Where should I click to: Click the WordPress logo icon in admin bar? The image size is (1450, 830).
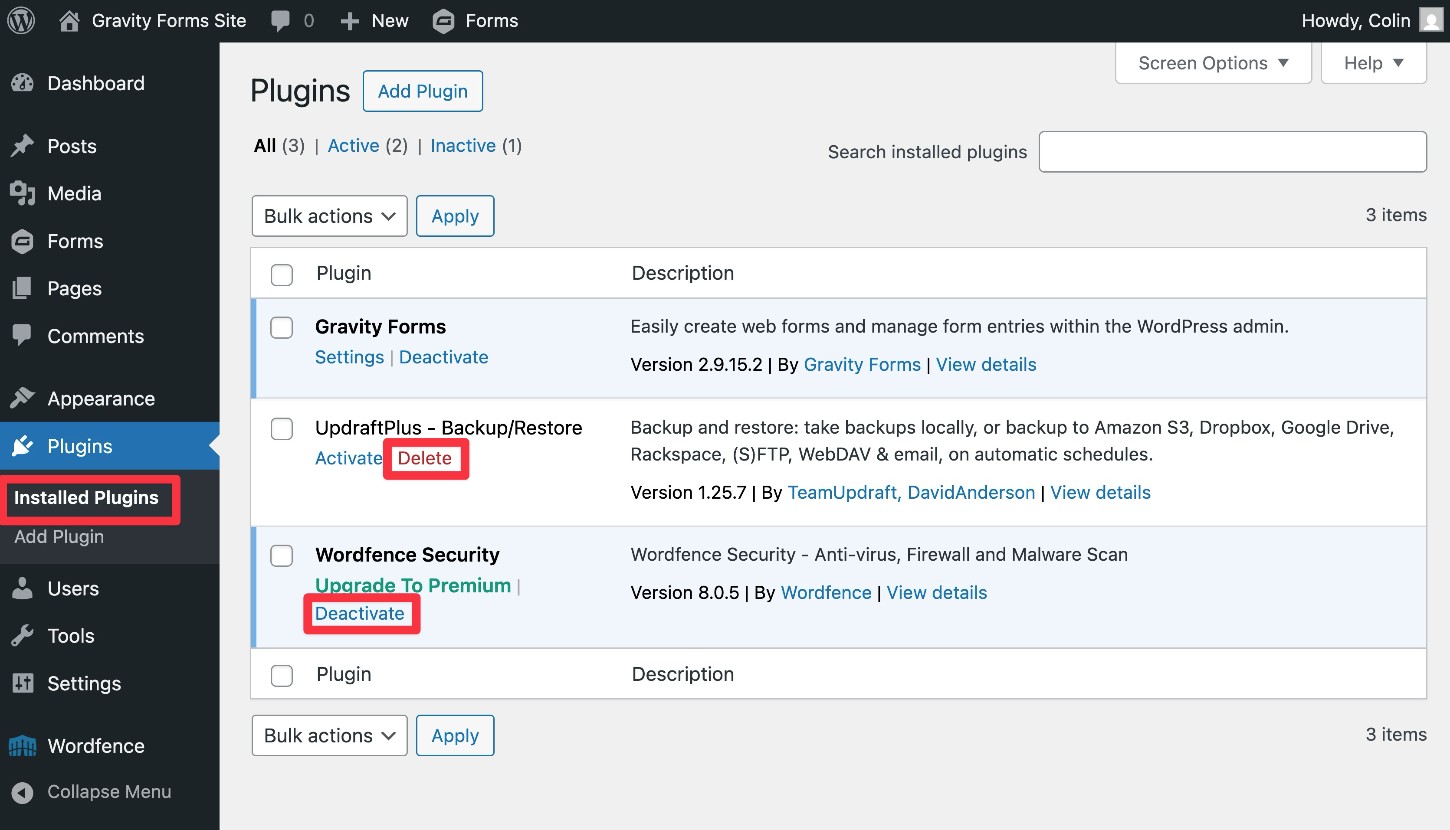pos(22,20)
